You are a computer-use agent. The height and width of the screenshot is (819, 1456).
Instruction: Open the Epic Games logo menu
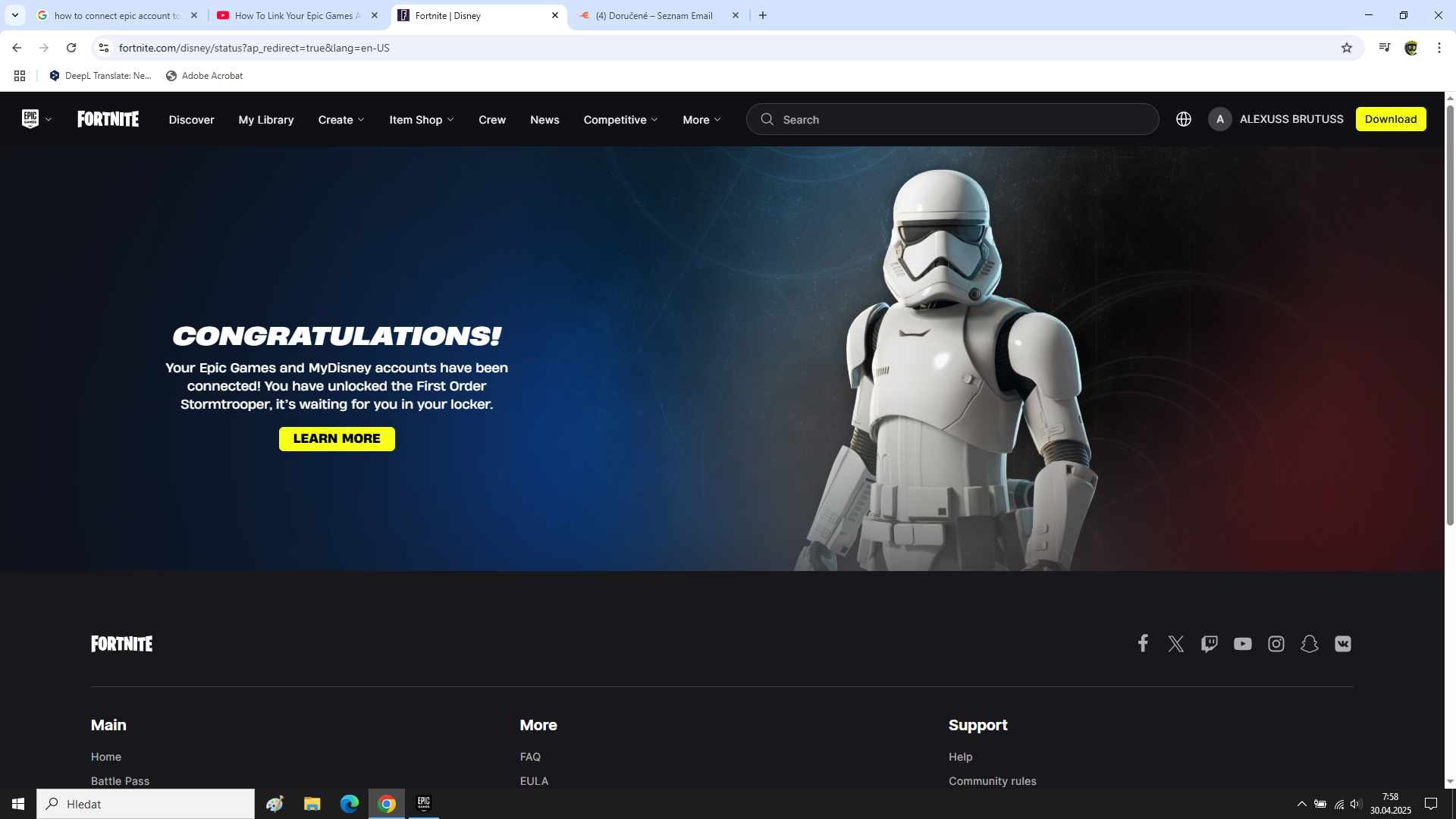(x=30, y=119)
